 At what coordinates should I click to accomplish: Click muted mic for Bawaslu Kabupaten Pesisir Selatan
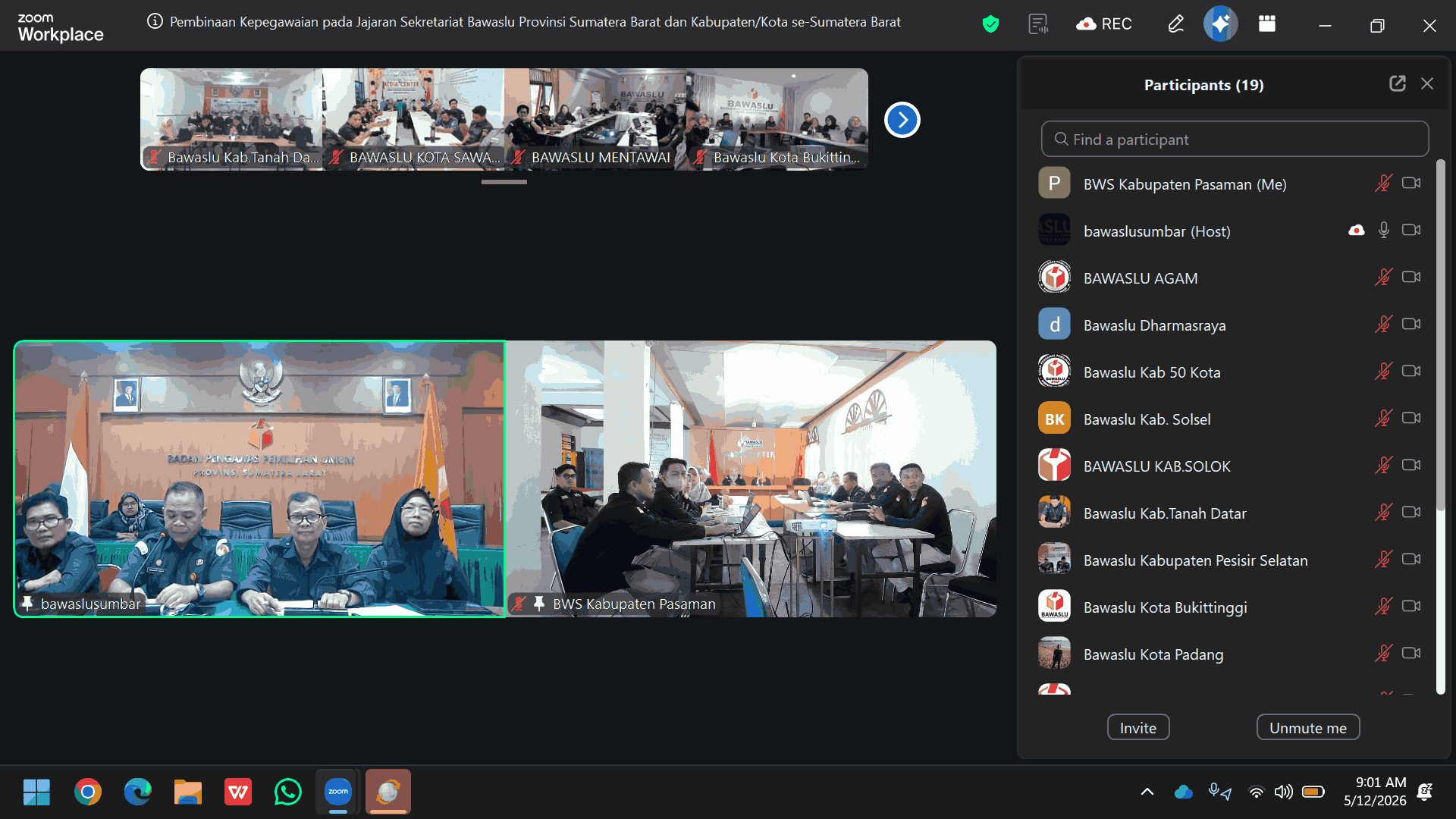click(1383, 560)
